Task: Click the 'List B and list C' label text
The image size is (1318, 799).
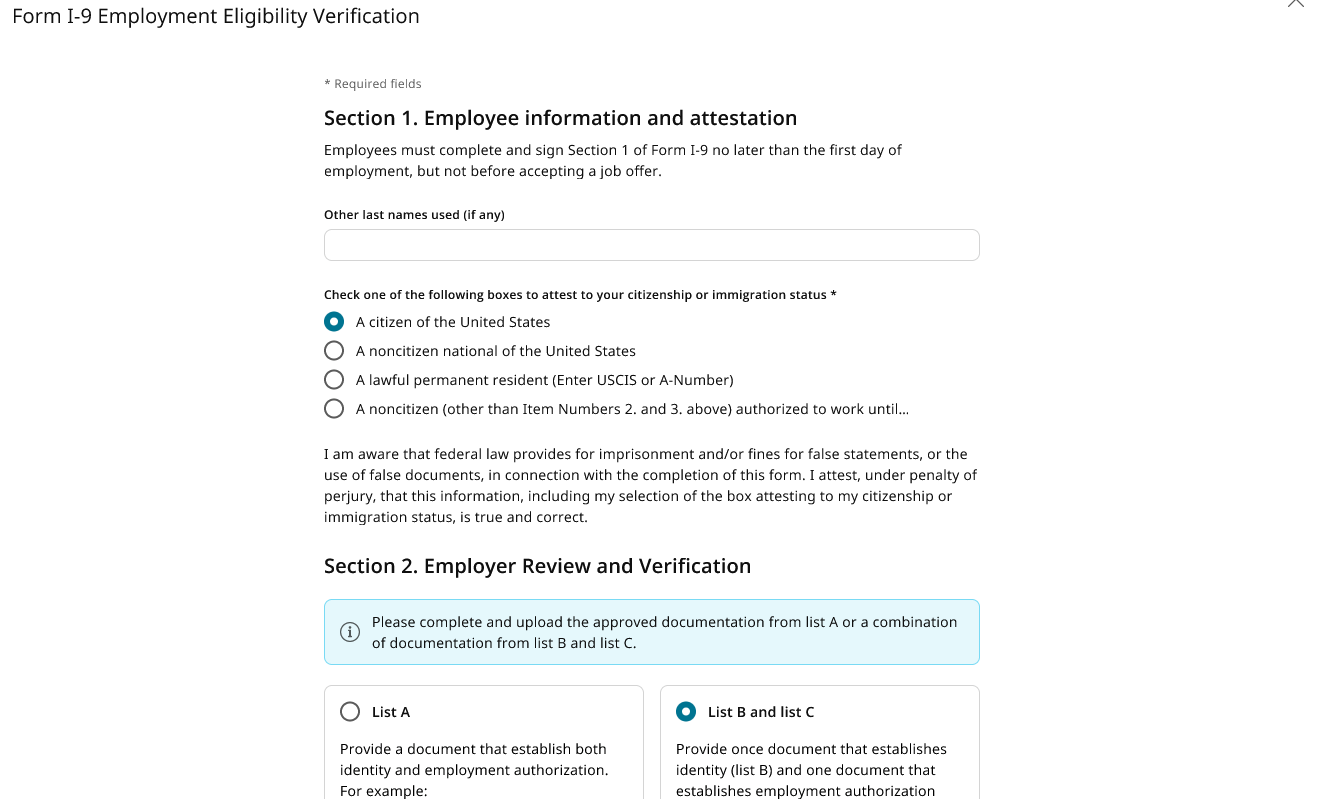Action: [x=761, y=712]
